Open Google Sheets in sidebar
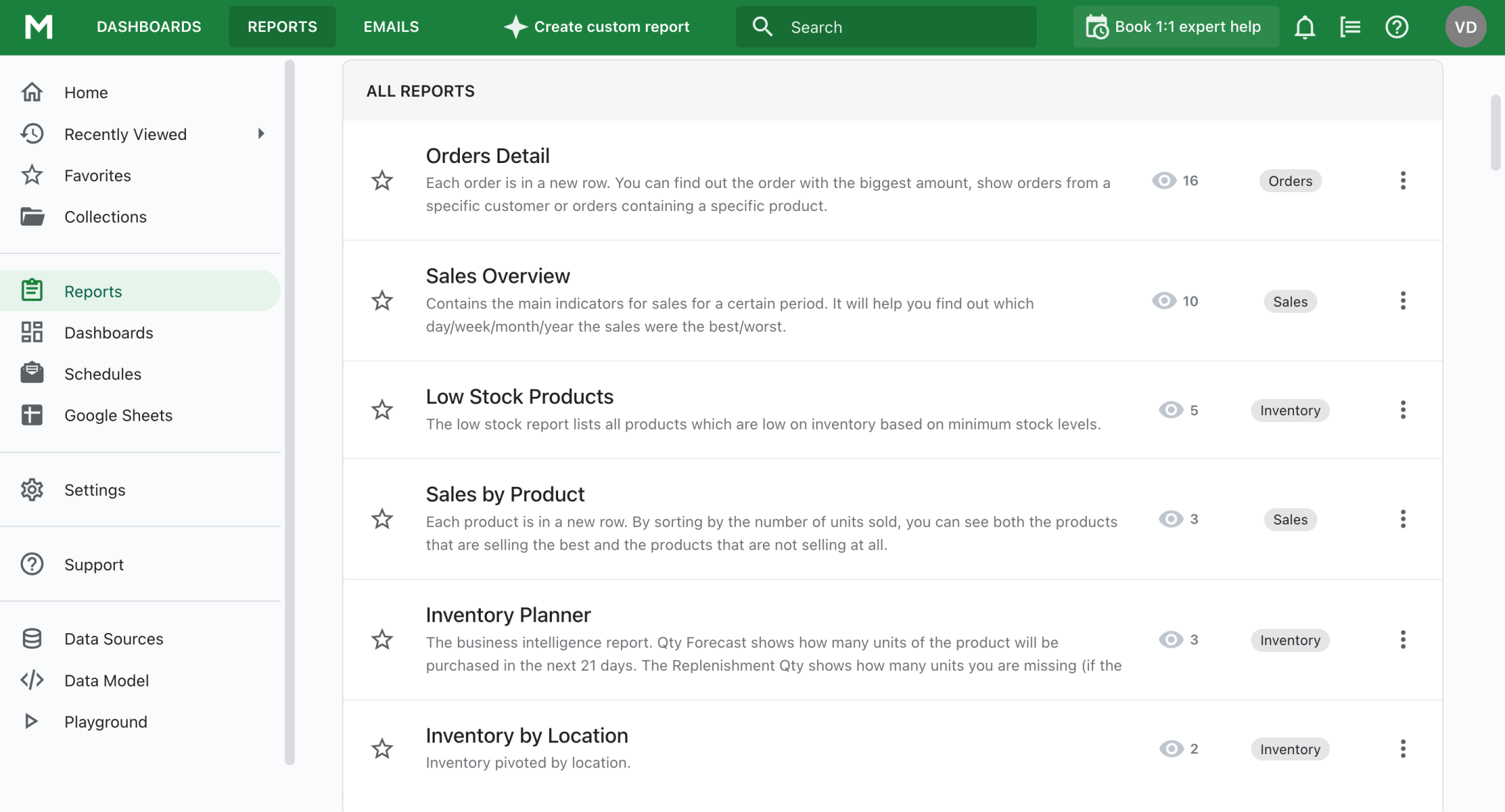Image resolution: width=1505 pixels, height=812 pixels. (118, 415)
